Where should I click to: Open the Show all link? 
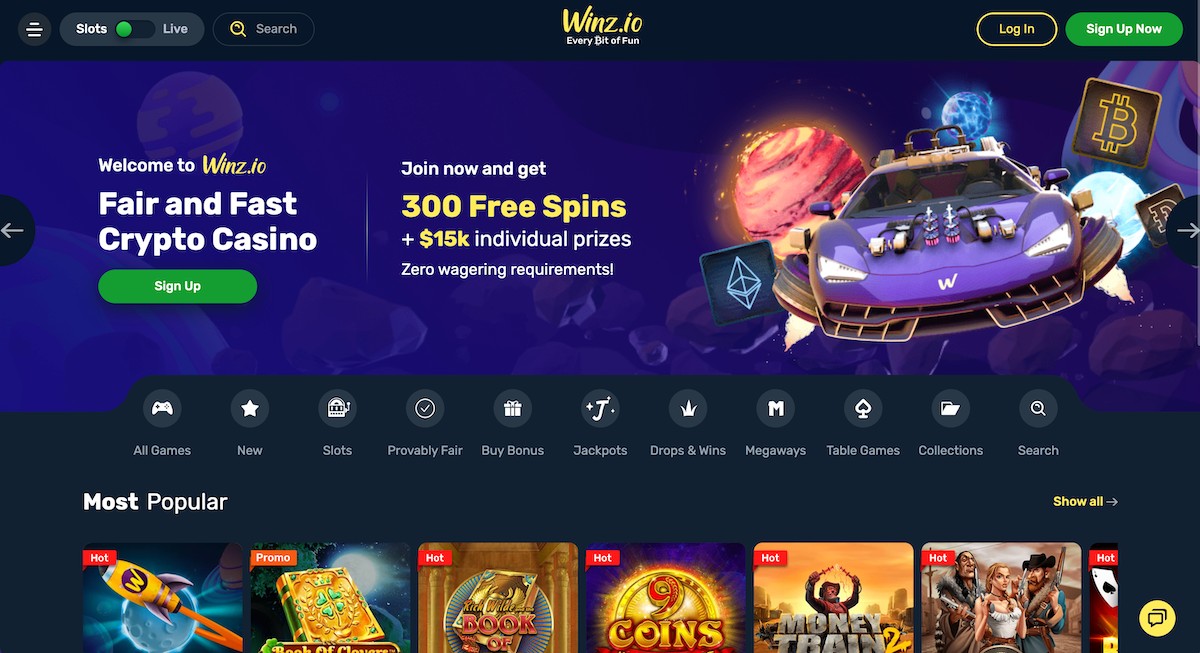point(1085,501)
